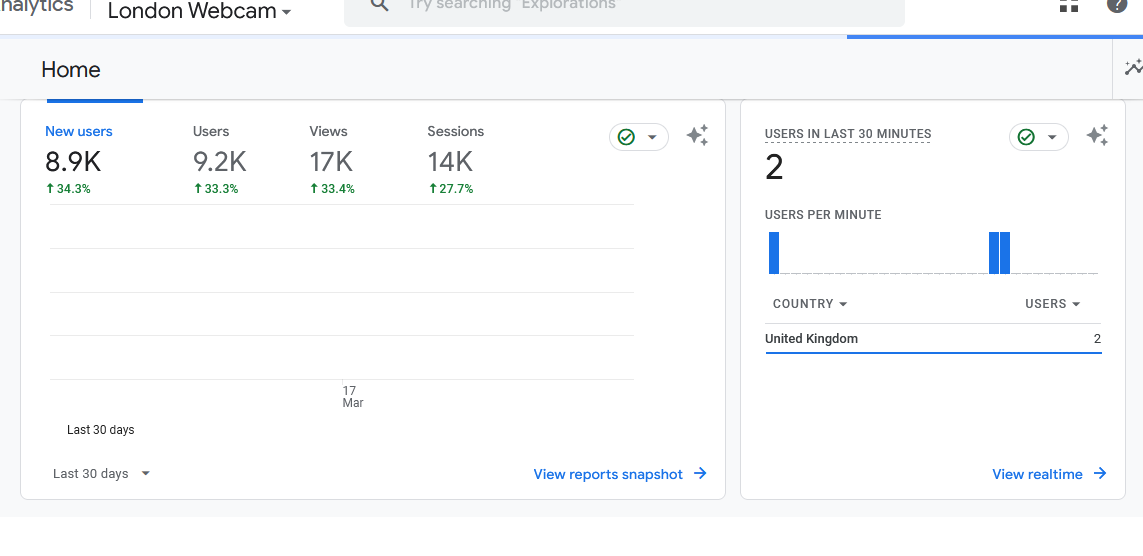Click the USERS PER MINUTE label
The image size is (1143, 556).
(x=823, y=215)
